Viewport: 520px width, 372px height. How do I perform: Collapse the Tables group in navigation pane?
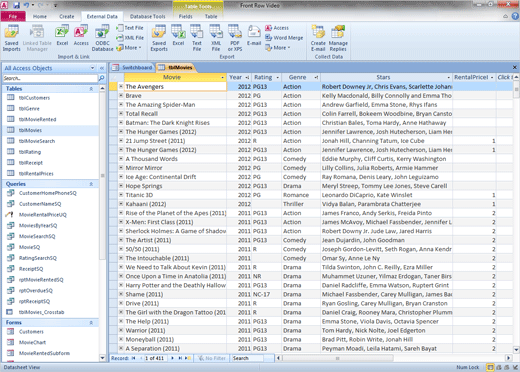coord(91,89)
